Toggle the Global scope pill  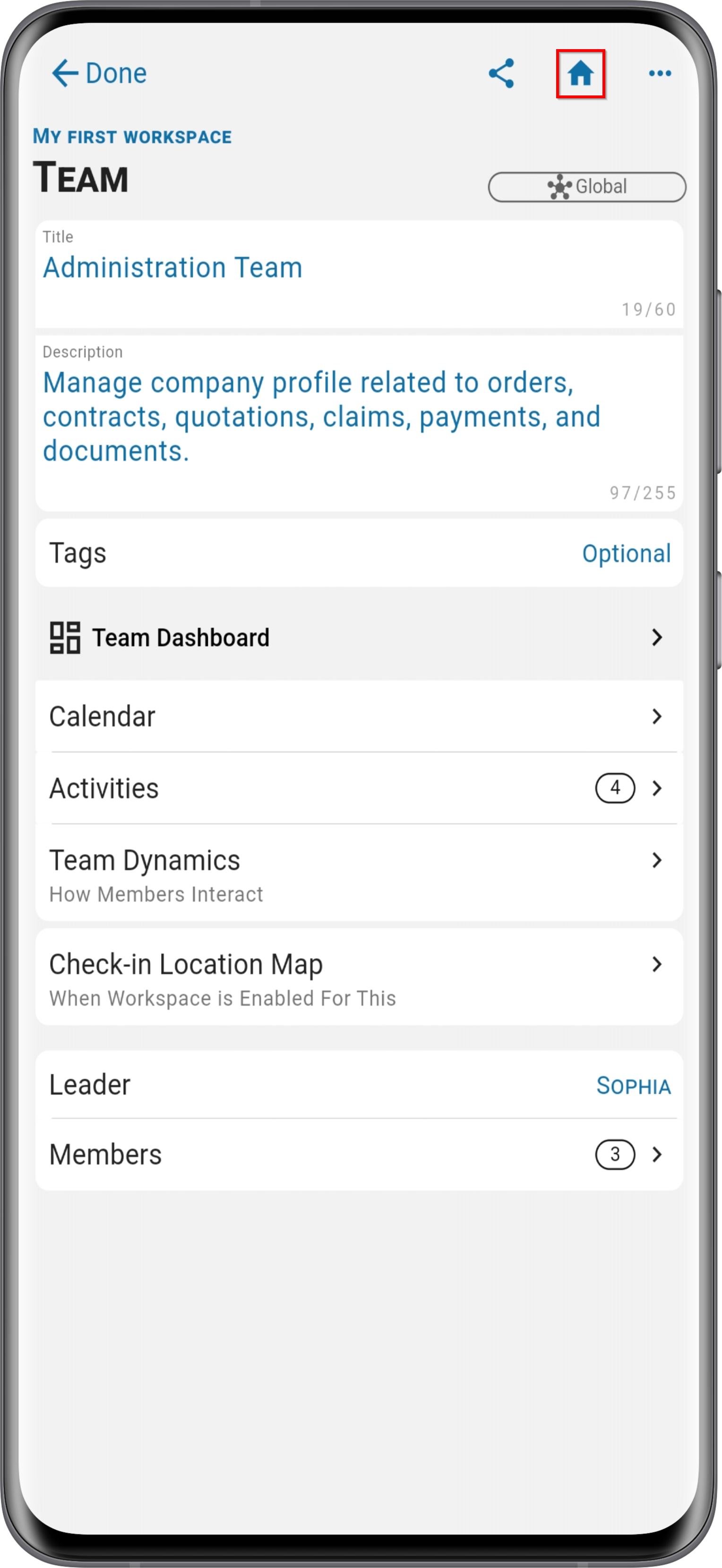587,187
